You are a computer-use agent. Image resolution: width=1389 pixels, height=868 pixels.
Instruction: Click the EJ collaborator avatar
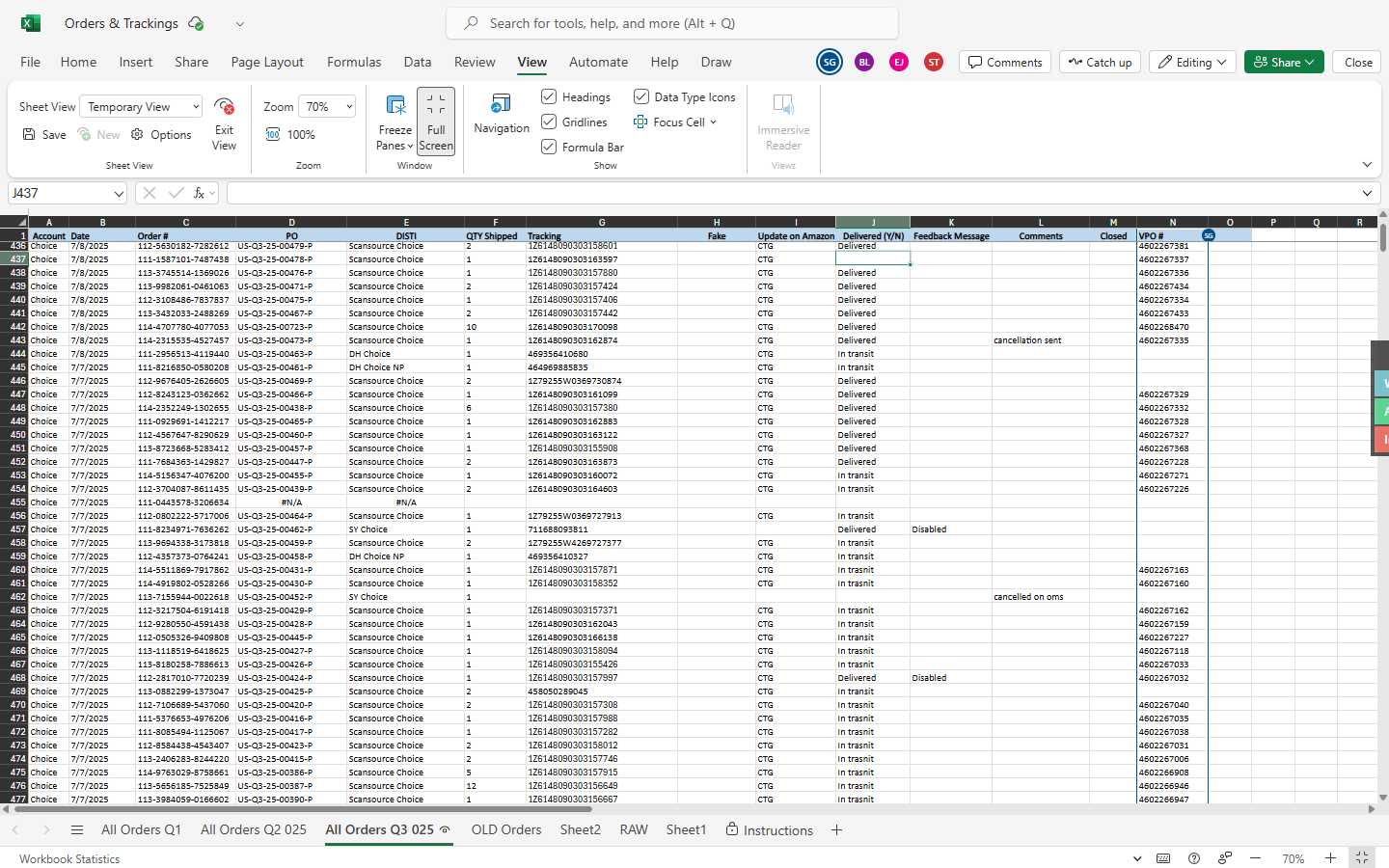pyautogui.click(x=899, y=62)
